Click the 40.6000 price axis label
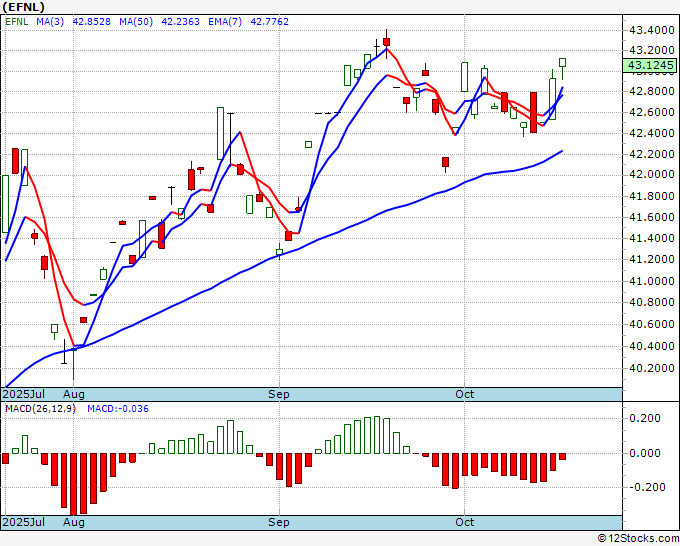Screen dimensions: 680x546 click(x=652, y=324)
